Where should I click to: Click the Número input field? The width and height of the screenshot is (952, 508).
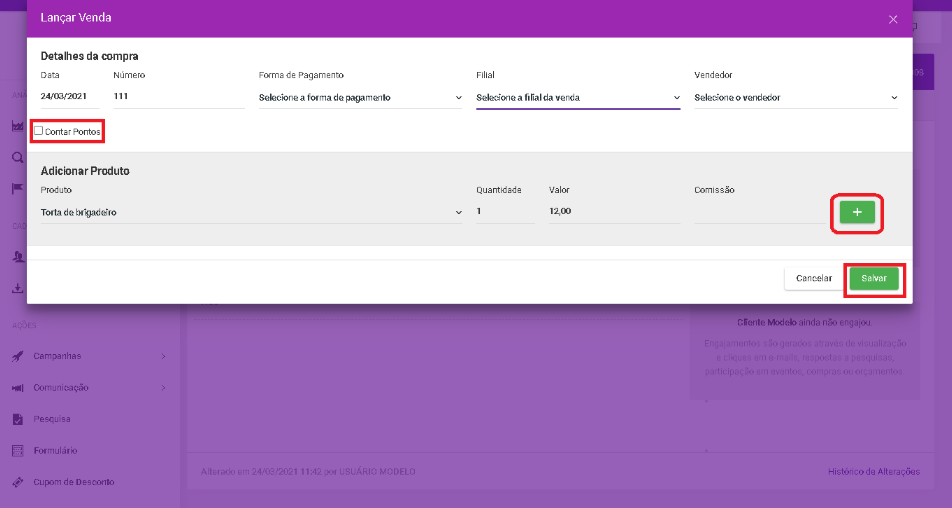point(178,98)
